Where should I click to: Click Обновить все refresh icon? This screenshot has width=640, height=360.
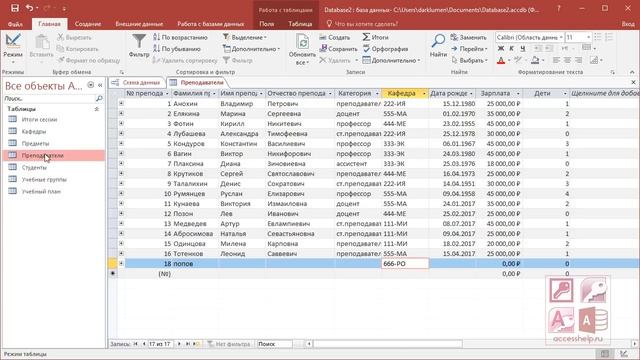click(302, 49)
